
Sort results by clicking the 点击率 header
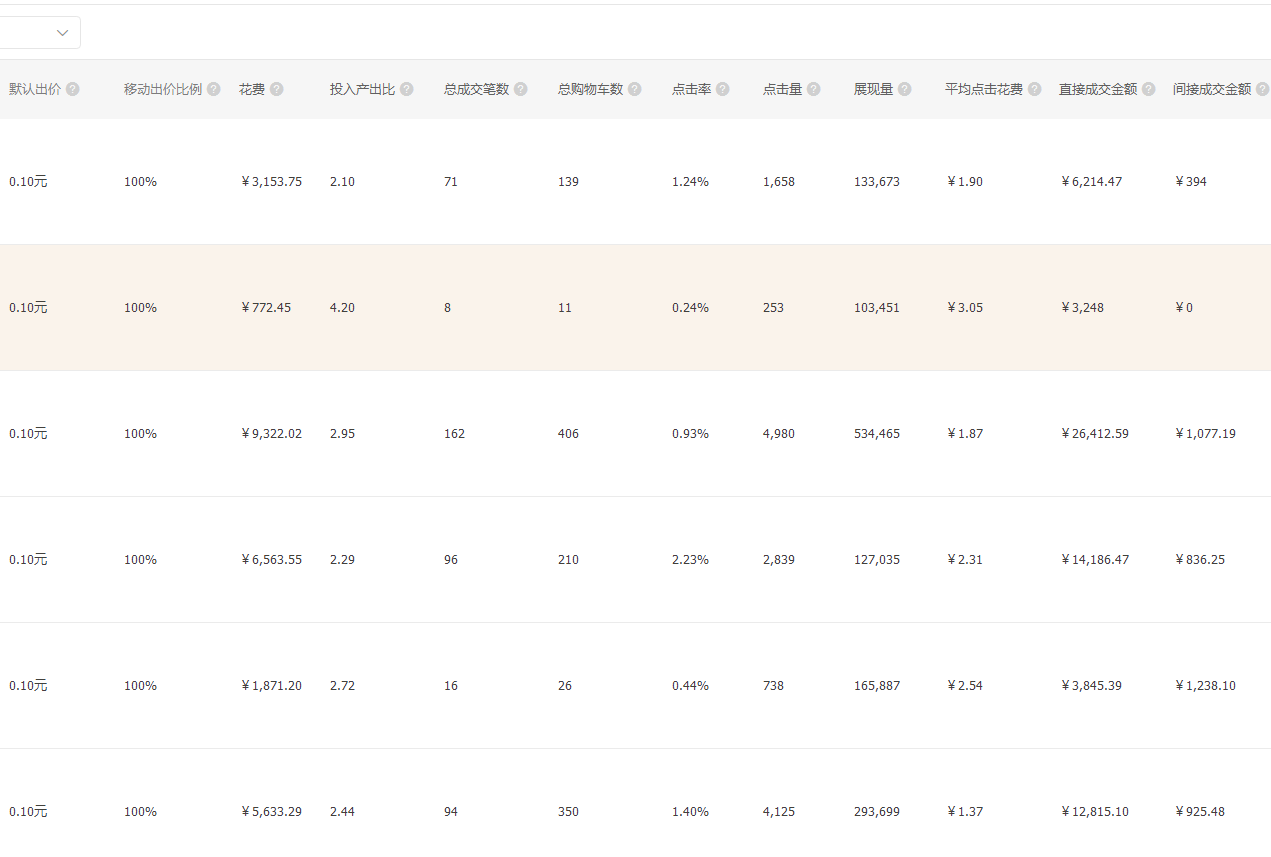pos(692,88)
